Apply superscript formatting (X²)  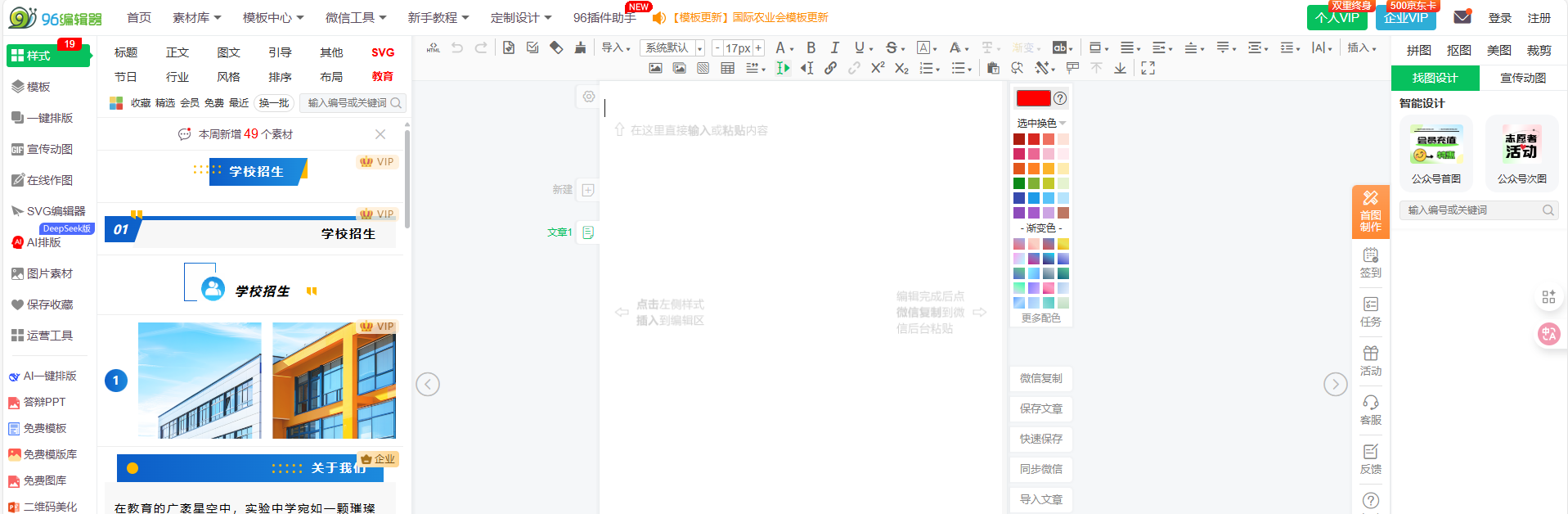(x=878, y=69)
